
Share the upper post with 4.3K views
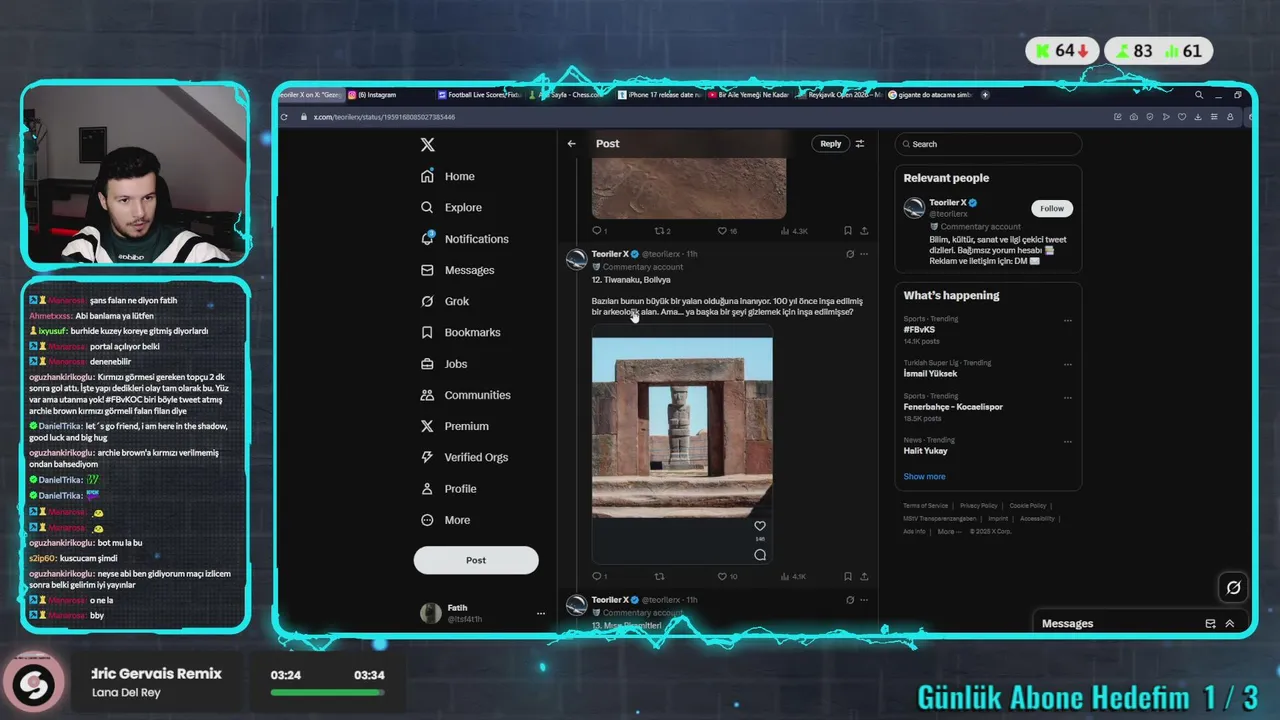click(x=864, y=231)
